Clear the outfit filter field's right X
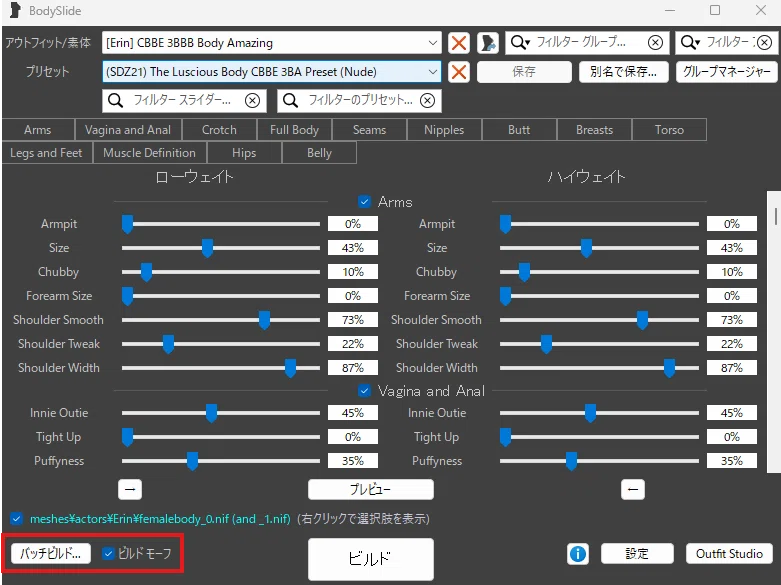Screen dimensions: 781x585 tap(765, 43)
